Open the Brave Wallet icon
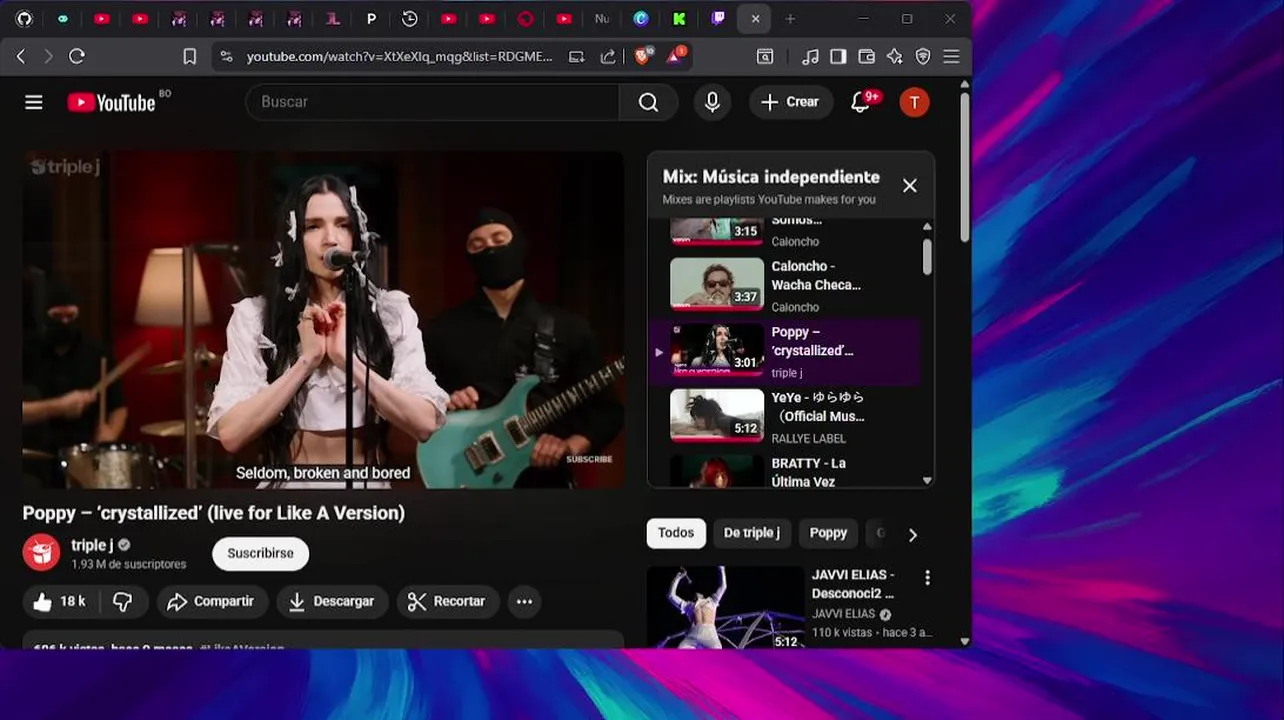Viewport: 1284px width, 720px height. point(867,57)
